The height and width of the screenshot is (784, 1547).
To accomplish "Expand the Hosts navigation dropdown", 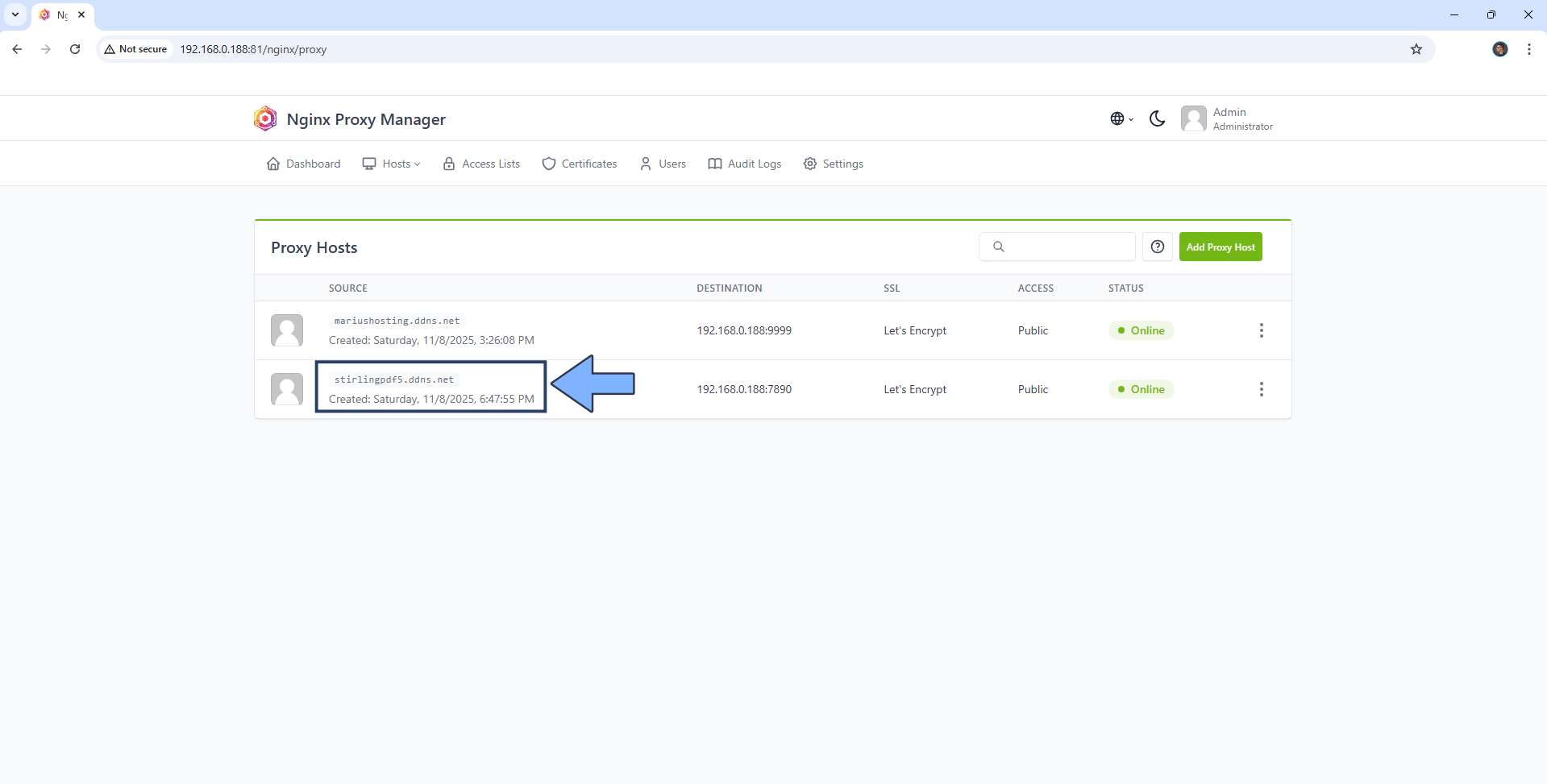I will [x=391, y=164].
